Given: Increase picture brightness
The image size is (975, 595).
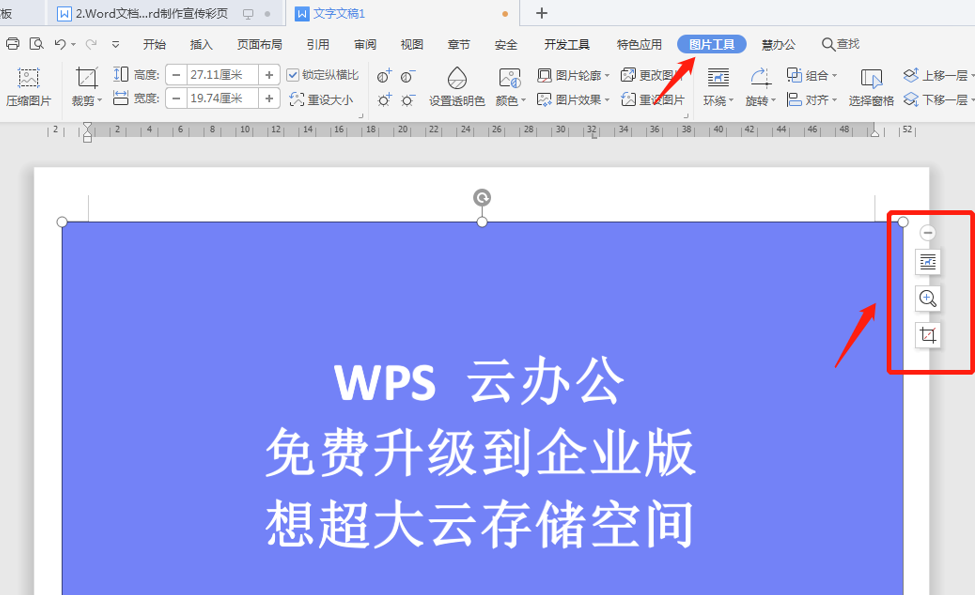Looking at the screenshot, I should (384, 99).
